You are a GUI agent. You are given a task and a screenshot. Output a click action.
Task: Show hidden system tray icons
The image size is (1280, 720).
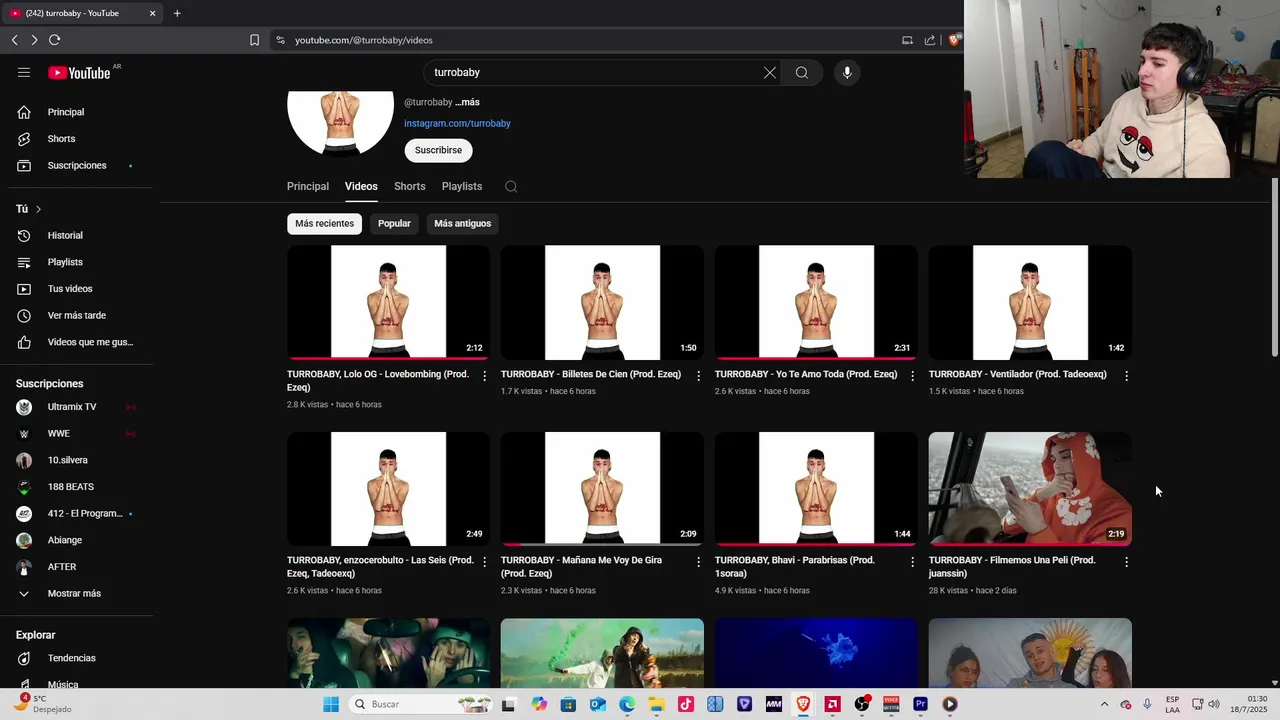1104,704
